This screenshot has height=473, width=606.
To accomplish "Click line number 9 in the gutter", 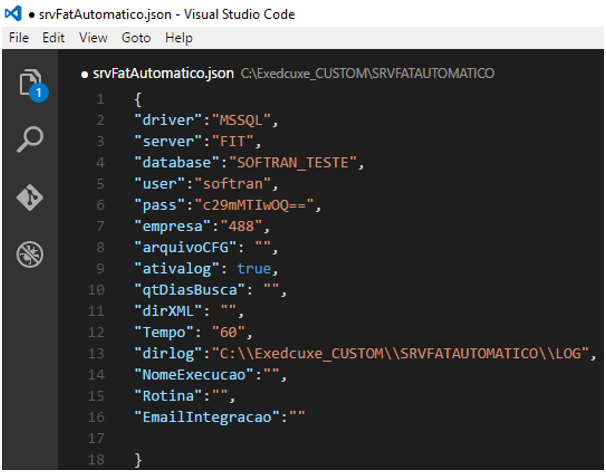I will pyautogui.click(x=100, y=268).
